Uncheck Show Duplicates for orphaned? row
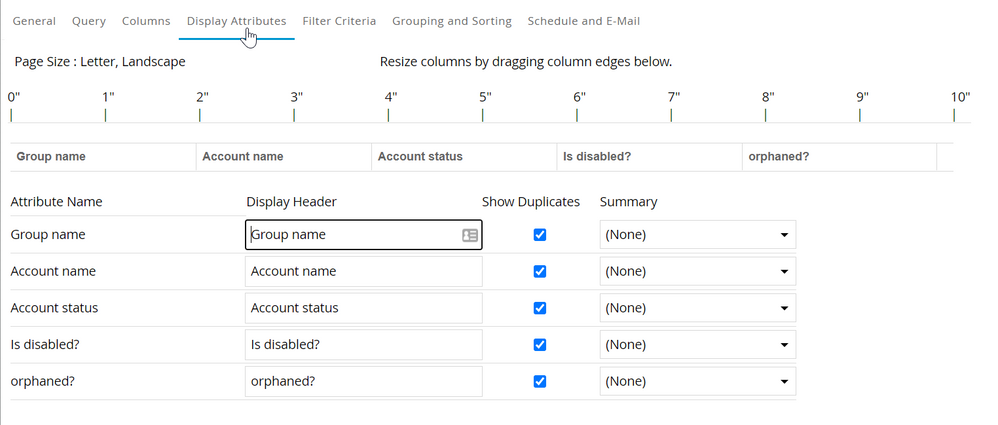Viewport: 998px width, 425px height. (x=540, y=381)
